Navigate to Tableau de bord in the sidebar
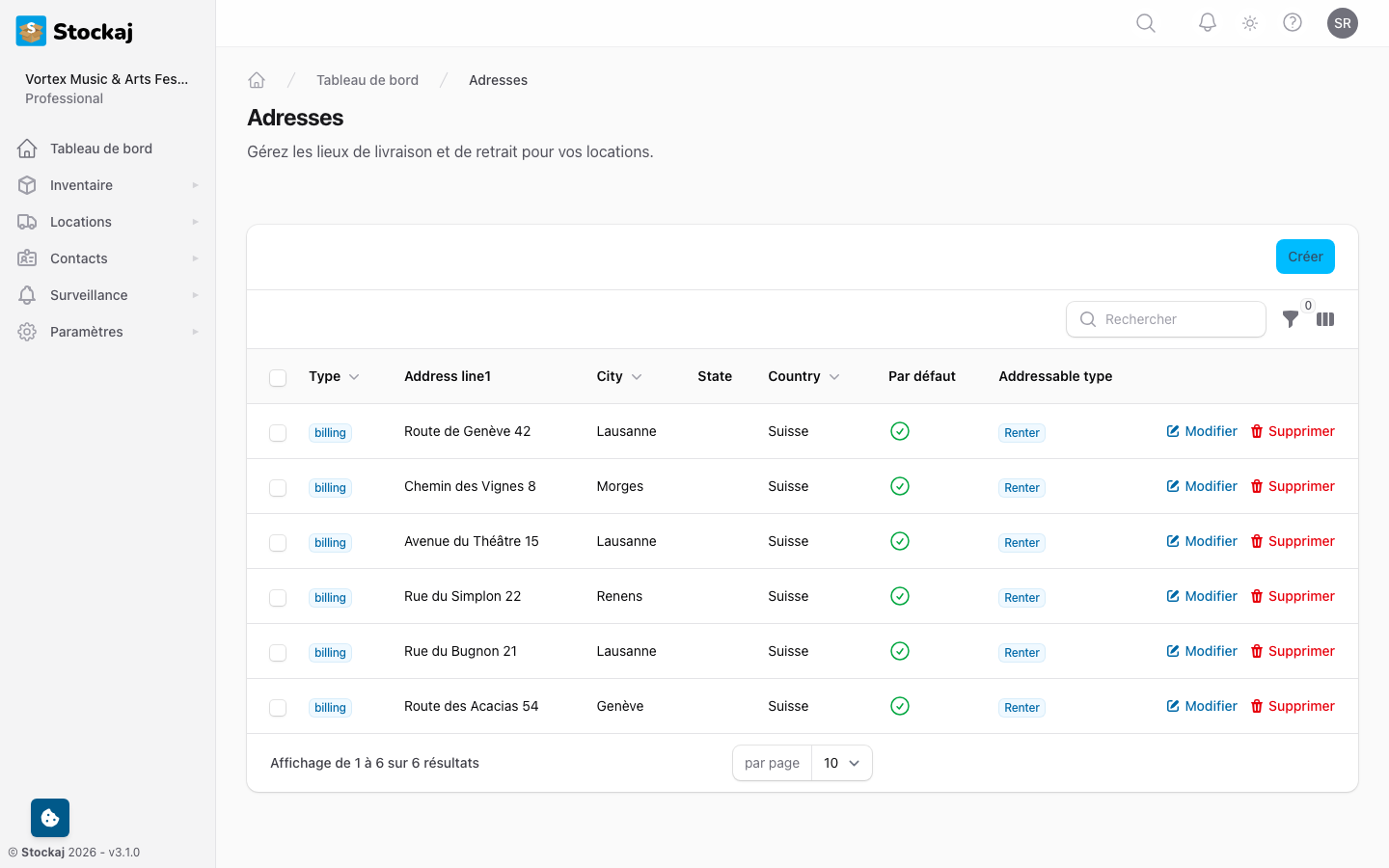Screen dimensions: 1389x868 [100, 148]
